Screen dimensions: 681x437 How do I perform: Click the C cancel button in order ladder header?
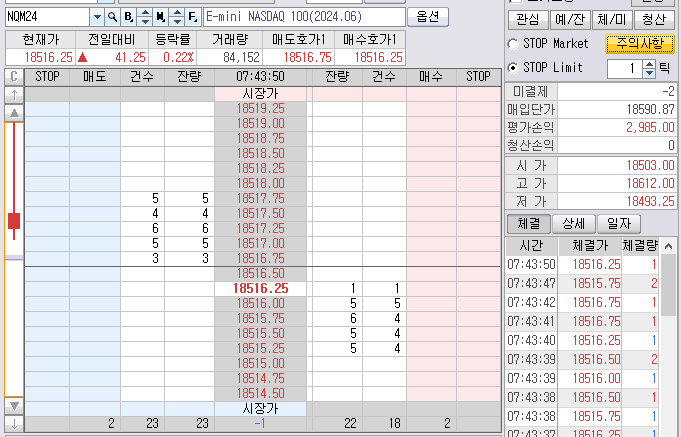(14, 77)
